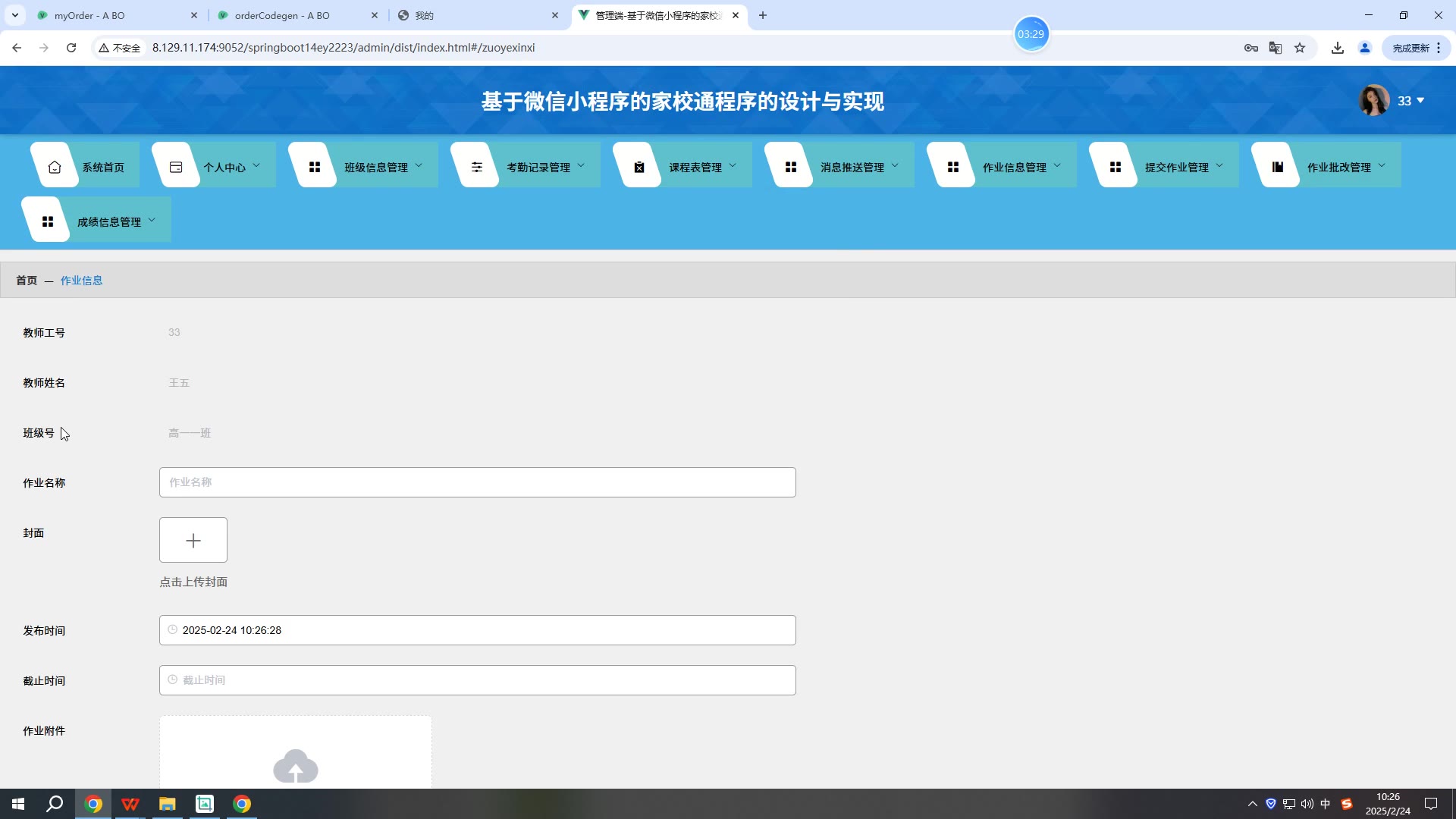
Task: Click the plus icon to upload cover
Action: point(193,541)
